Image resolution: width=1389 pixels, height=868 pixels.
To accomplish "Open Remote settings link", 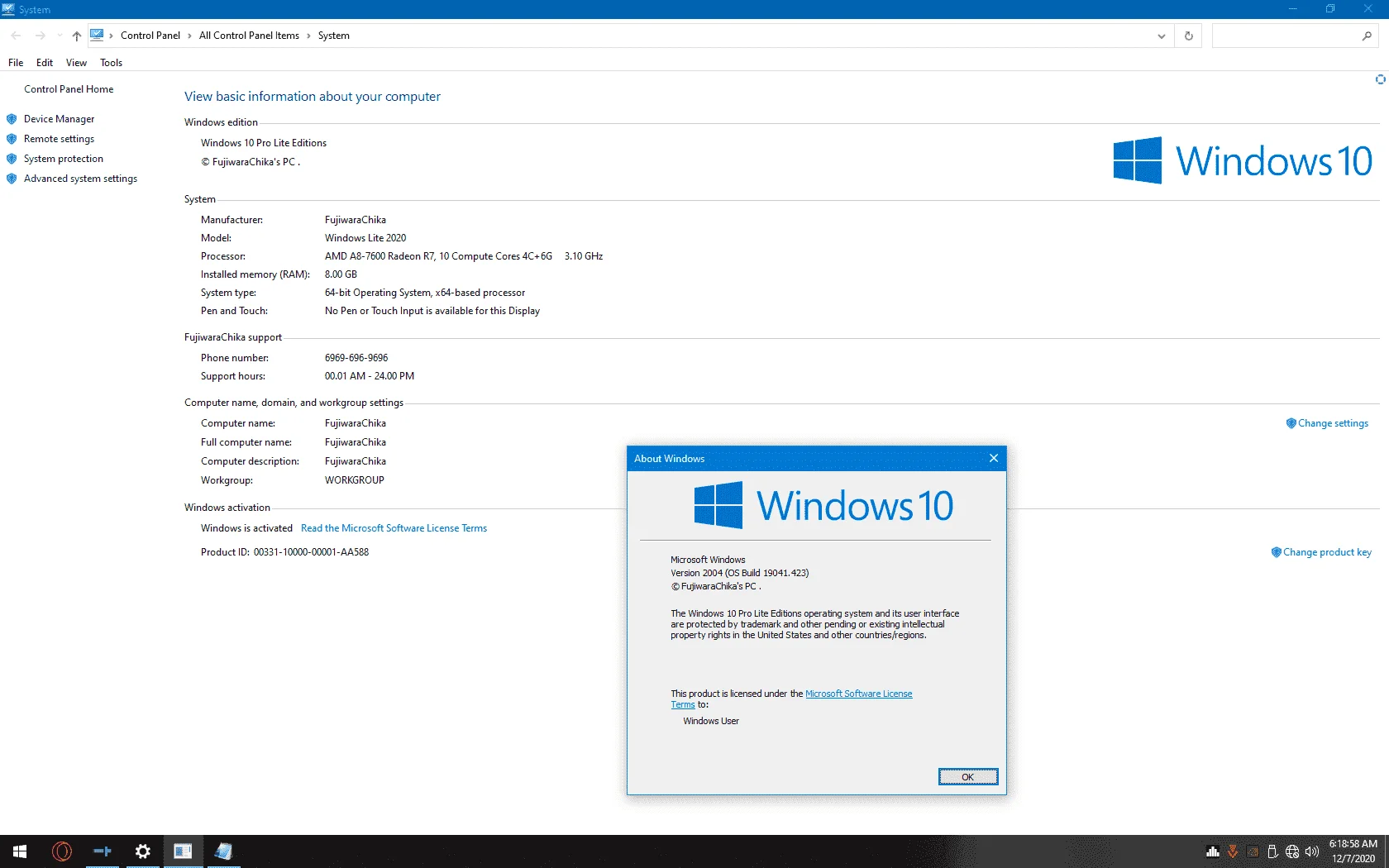I will pyautogui.click(x=59, y=139).
